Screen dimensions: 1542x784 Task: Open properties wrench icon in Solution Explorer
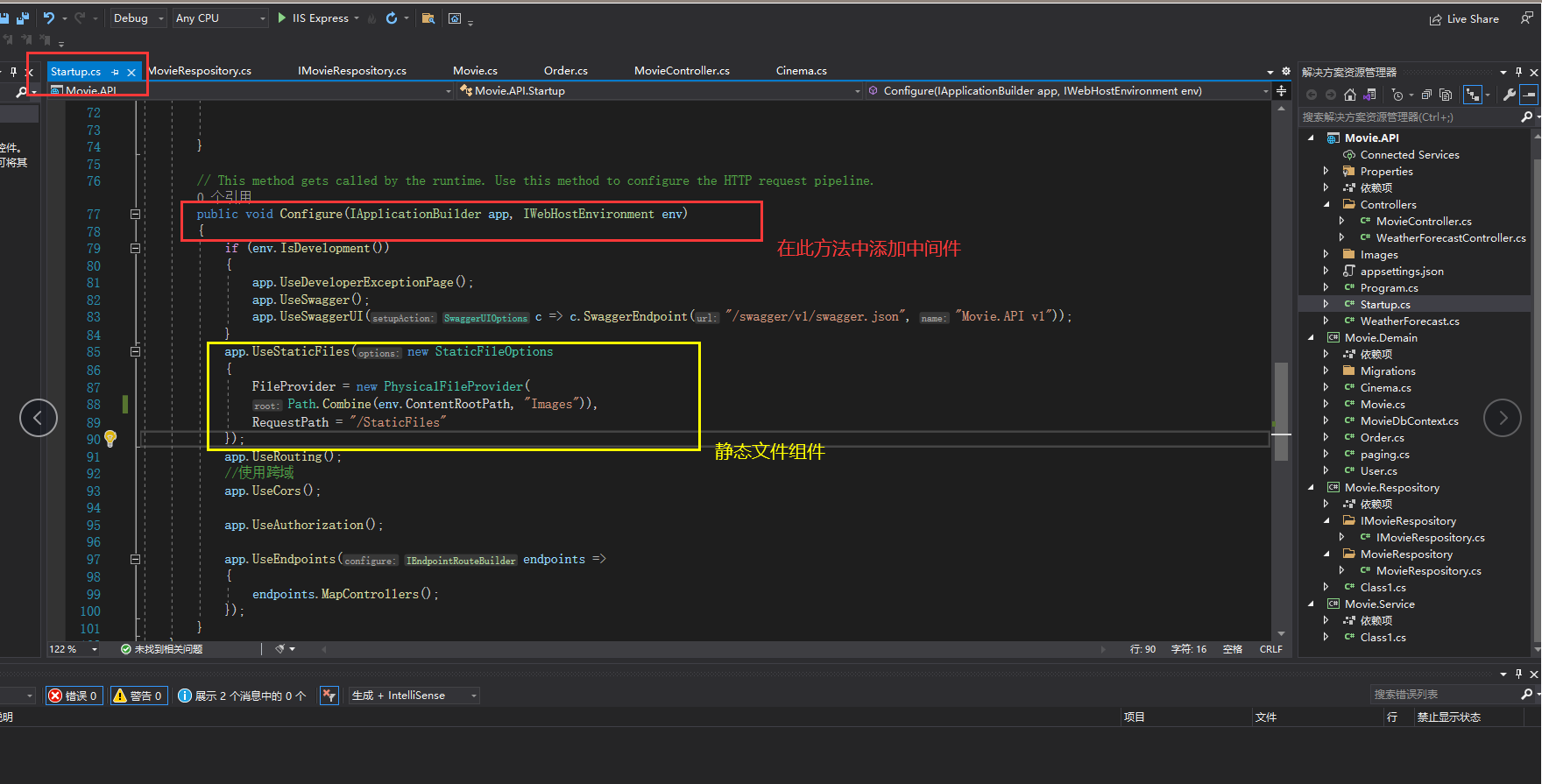(x=1509, y=95)
